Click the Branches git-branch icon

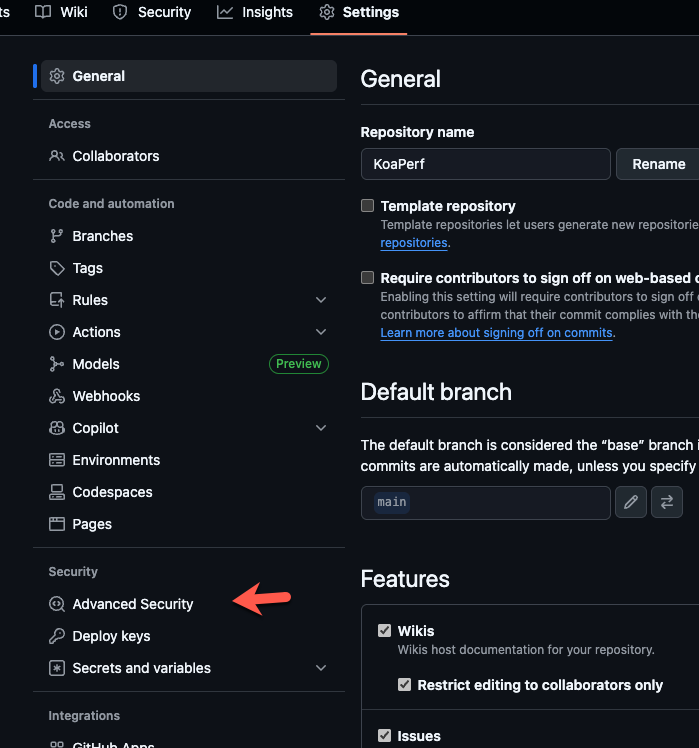click(x=57, y=236)
